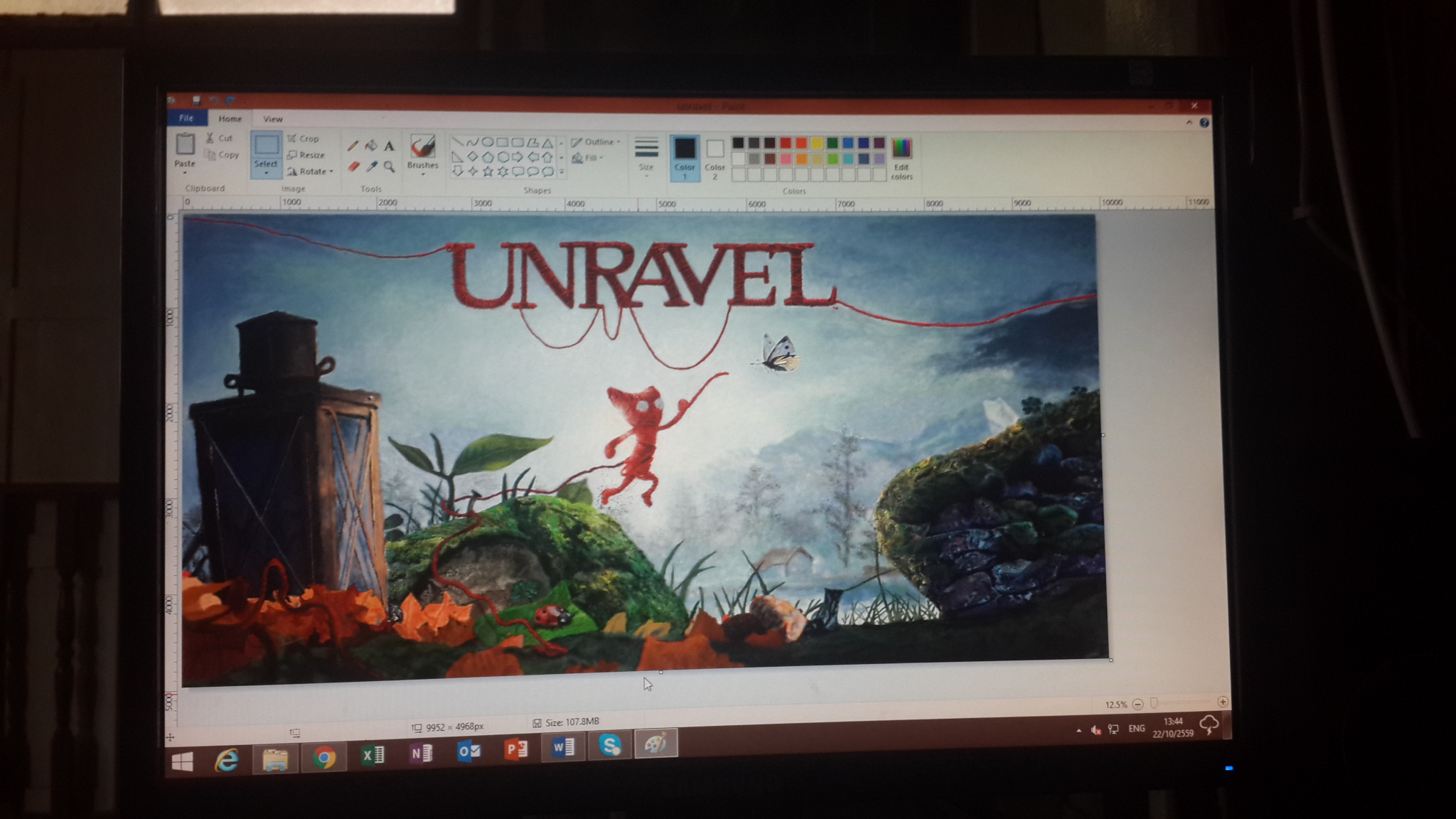Open the Windows Start button
Screen dimensions: 1456x819
tap(183, 762)
